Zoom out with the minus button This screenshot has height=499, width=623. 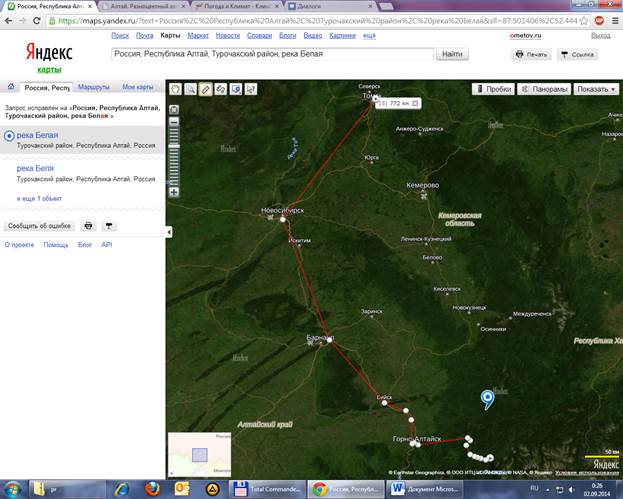[x=174, y=121]
